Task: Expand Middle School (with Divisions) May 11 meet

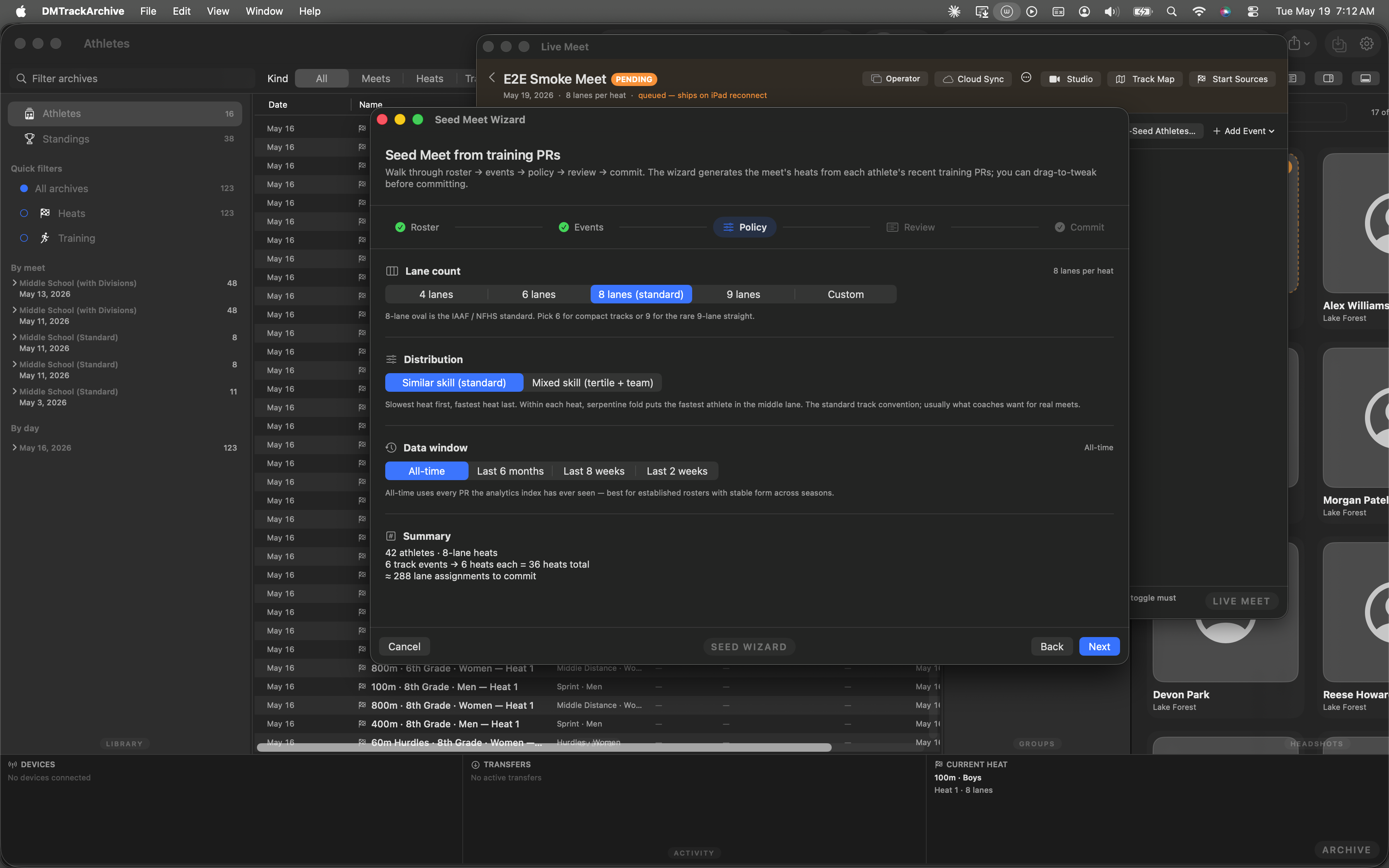Action: pos(14,310)
